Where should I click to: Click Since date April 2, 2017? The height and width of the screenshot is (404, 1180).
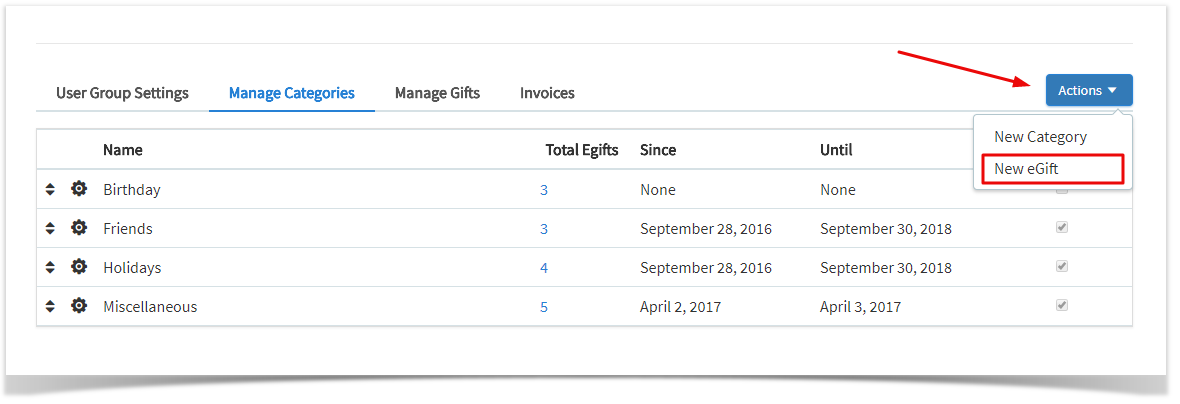tap(680, 307)
